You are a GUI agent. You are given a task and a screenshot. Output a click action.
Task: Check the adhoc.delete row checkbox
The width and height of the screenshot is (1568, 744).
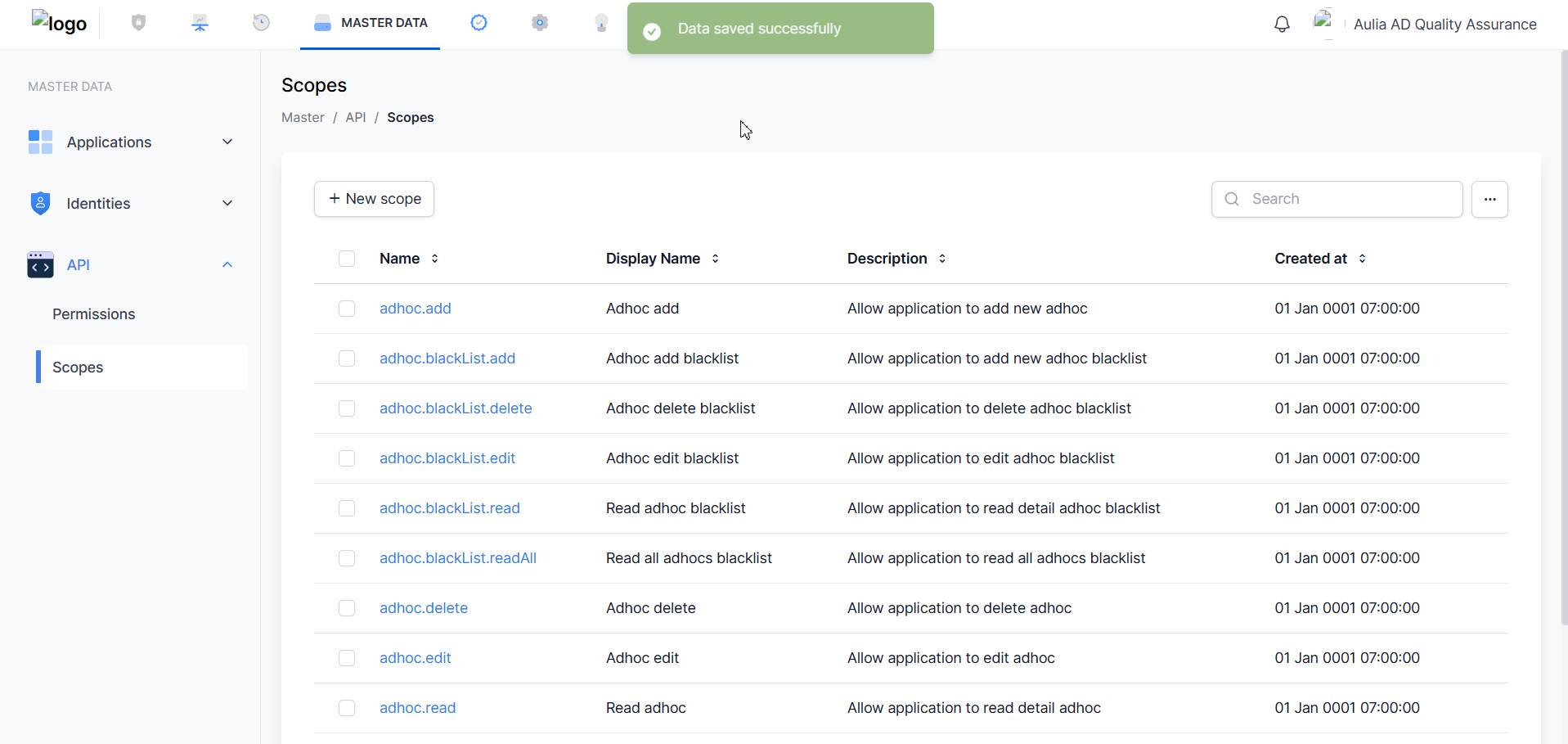coord(347,608)
